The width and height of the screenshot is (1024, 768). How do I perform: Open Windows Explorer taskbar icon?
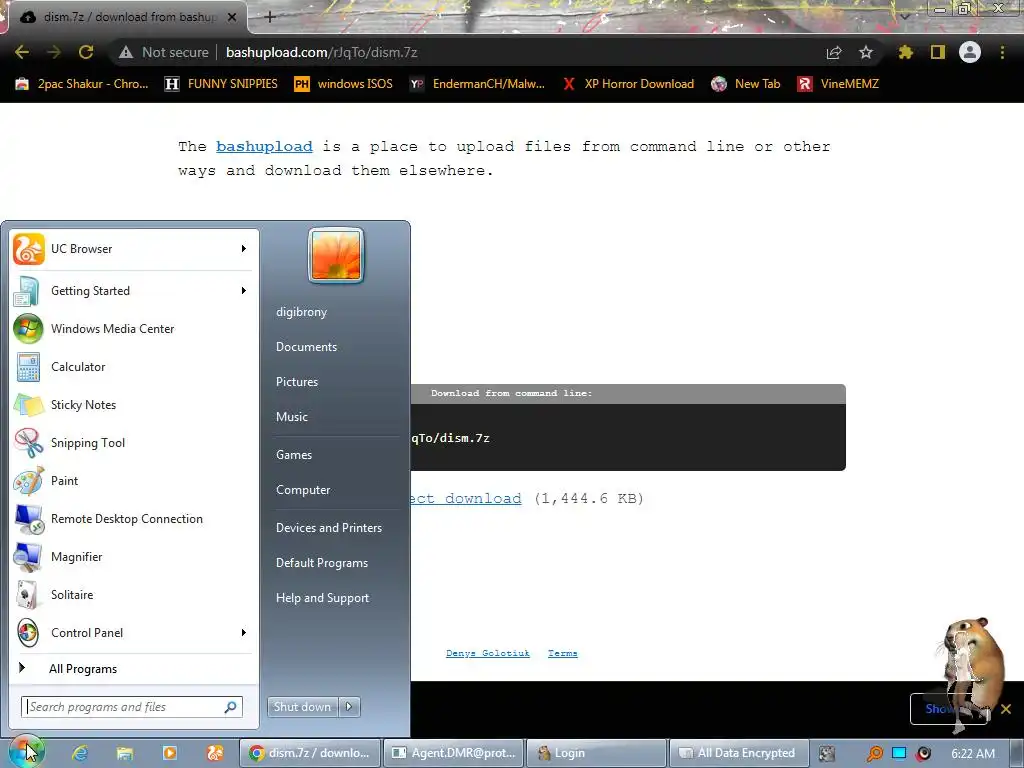124,753
